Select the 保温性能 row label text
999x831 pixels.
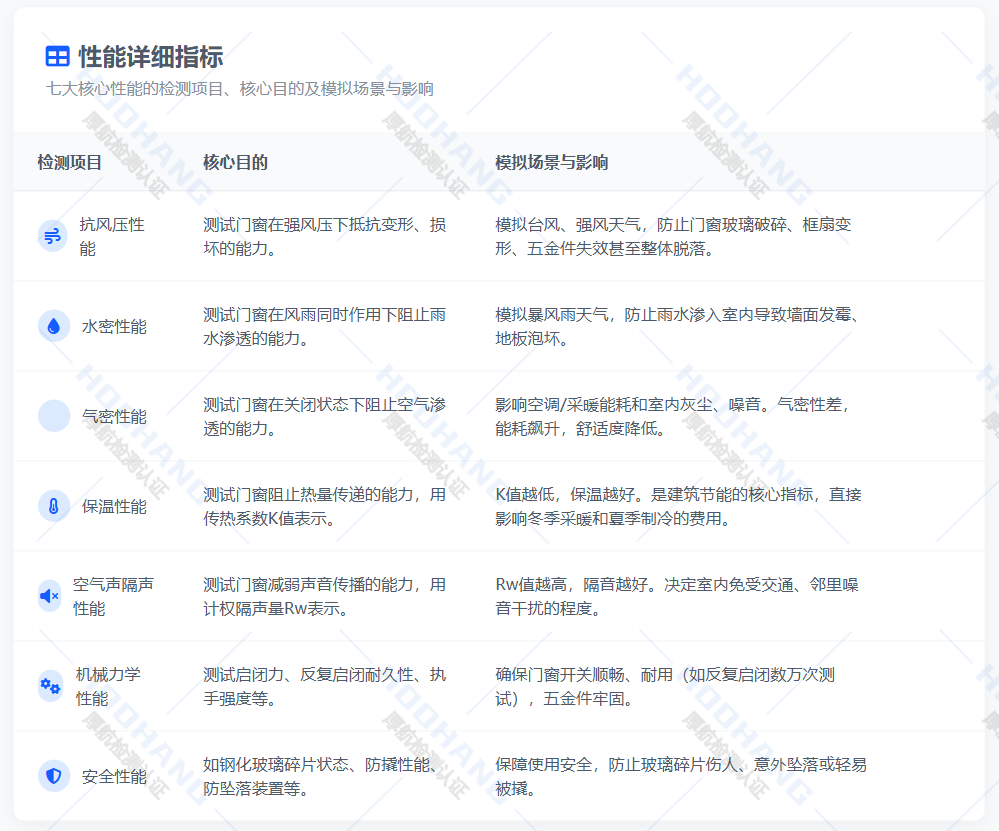tap(114, 506)
